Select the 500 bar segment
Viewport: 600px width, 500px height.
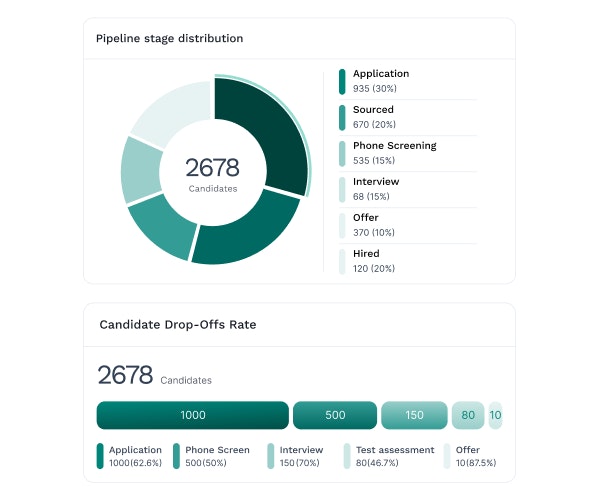[335, 415]
